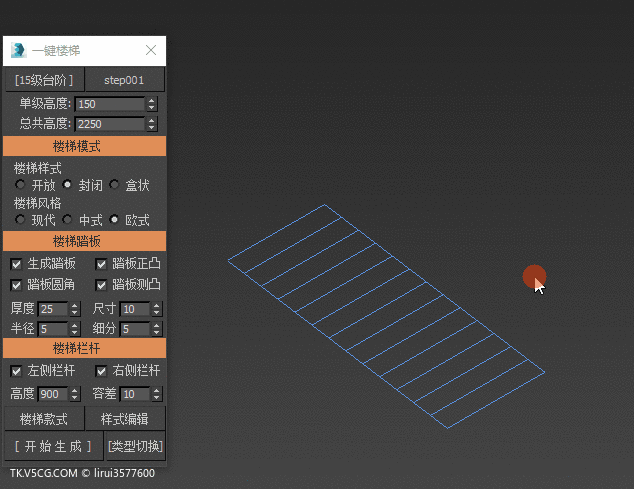
Task: Toggle the 踏板圆角 checkbox
Action: (x=17, y=285)
